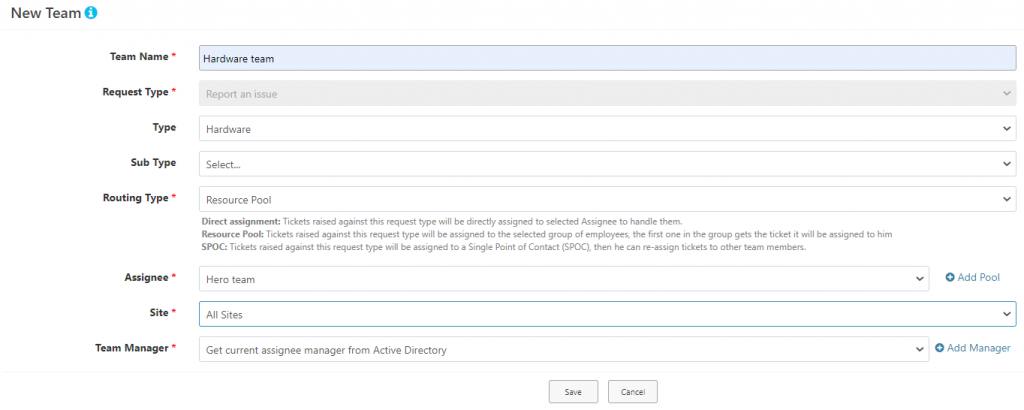1024x410 pixels.
Task: Click the Add Manager link text
Action: pos(979,348)
